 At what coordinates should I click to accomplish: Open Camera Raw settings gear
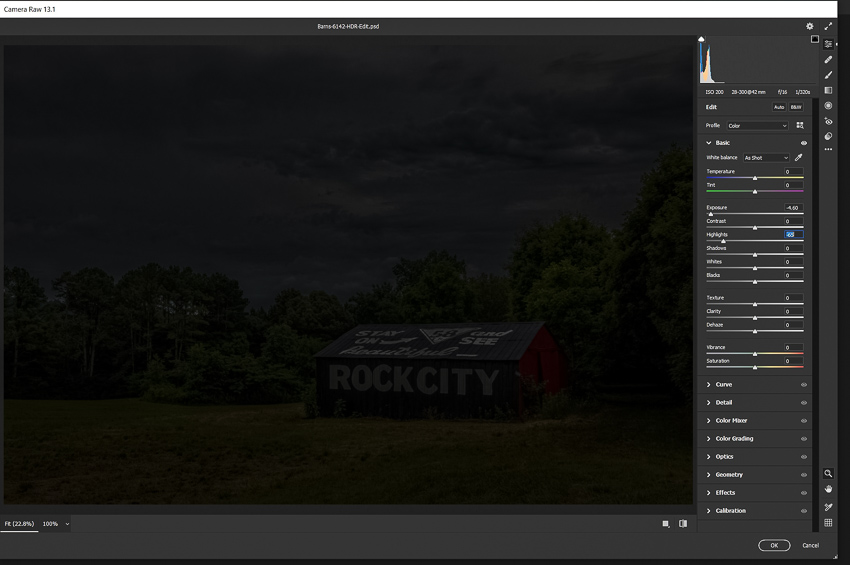tap(810, 26)
